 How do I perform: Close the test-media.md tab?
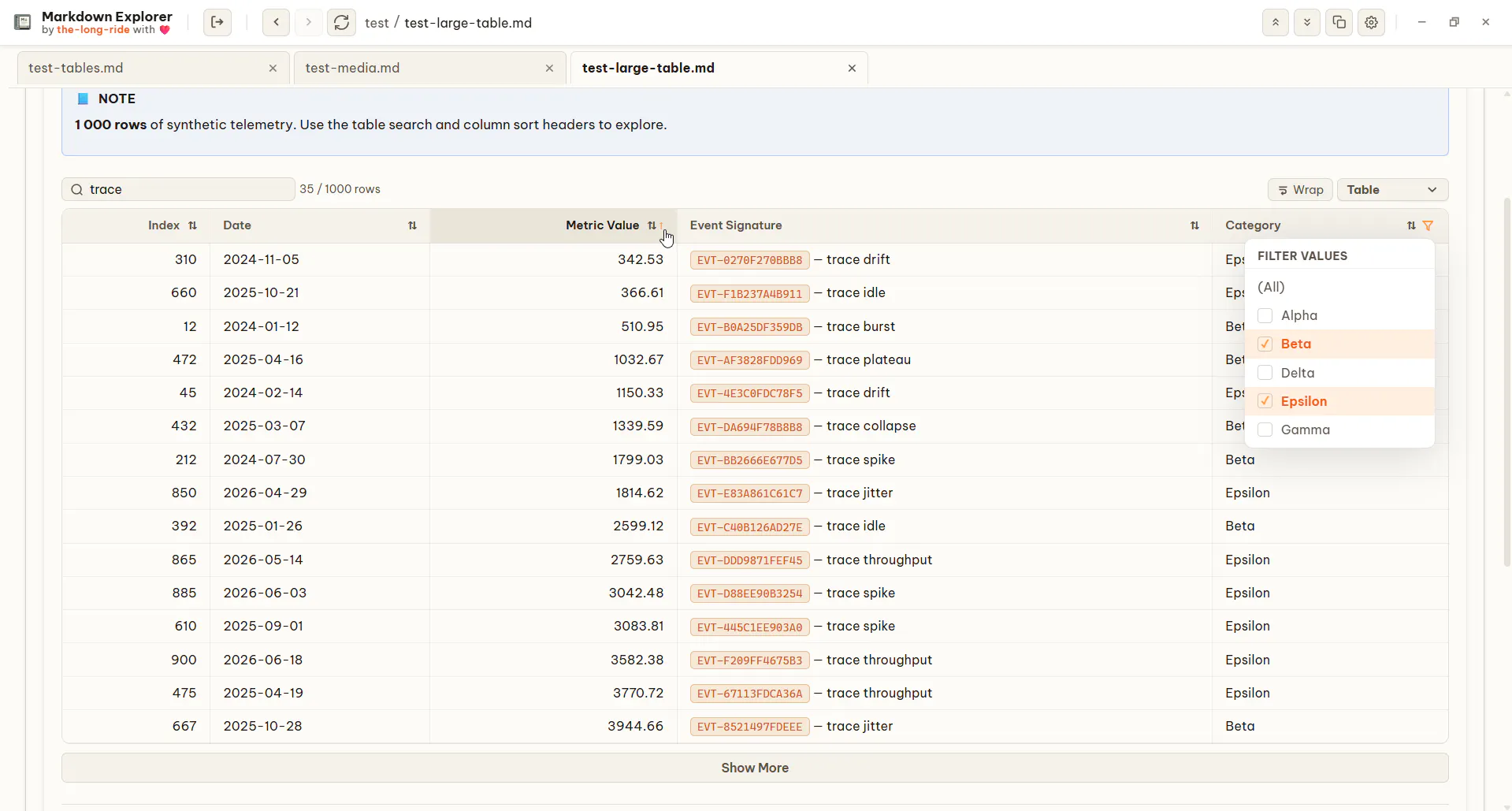pos(549,69)
